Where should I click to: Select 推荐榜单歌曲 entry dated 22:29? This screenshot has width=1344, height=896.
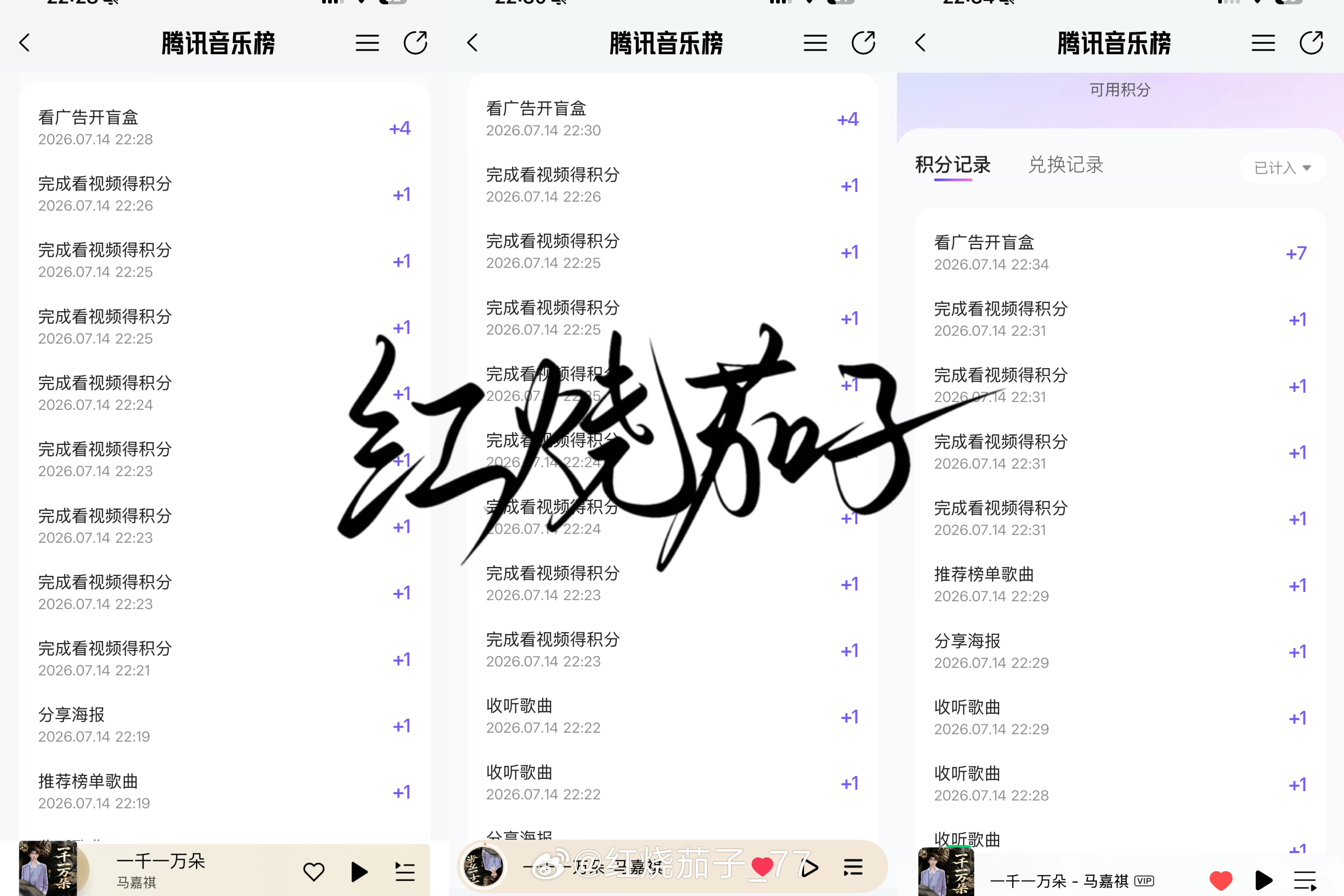(x=1120, y=585)
